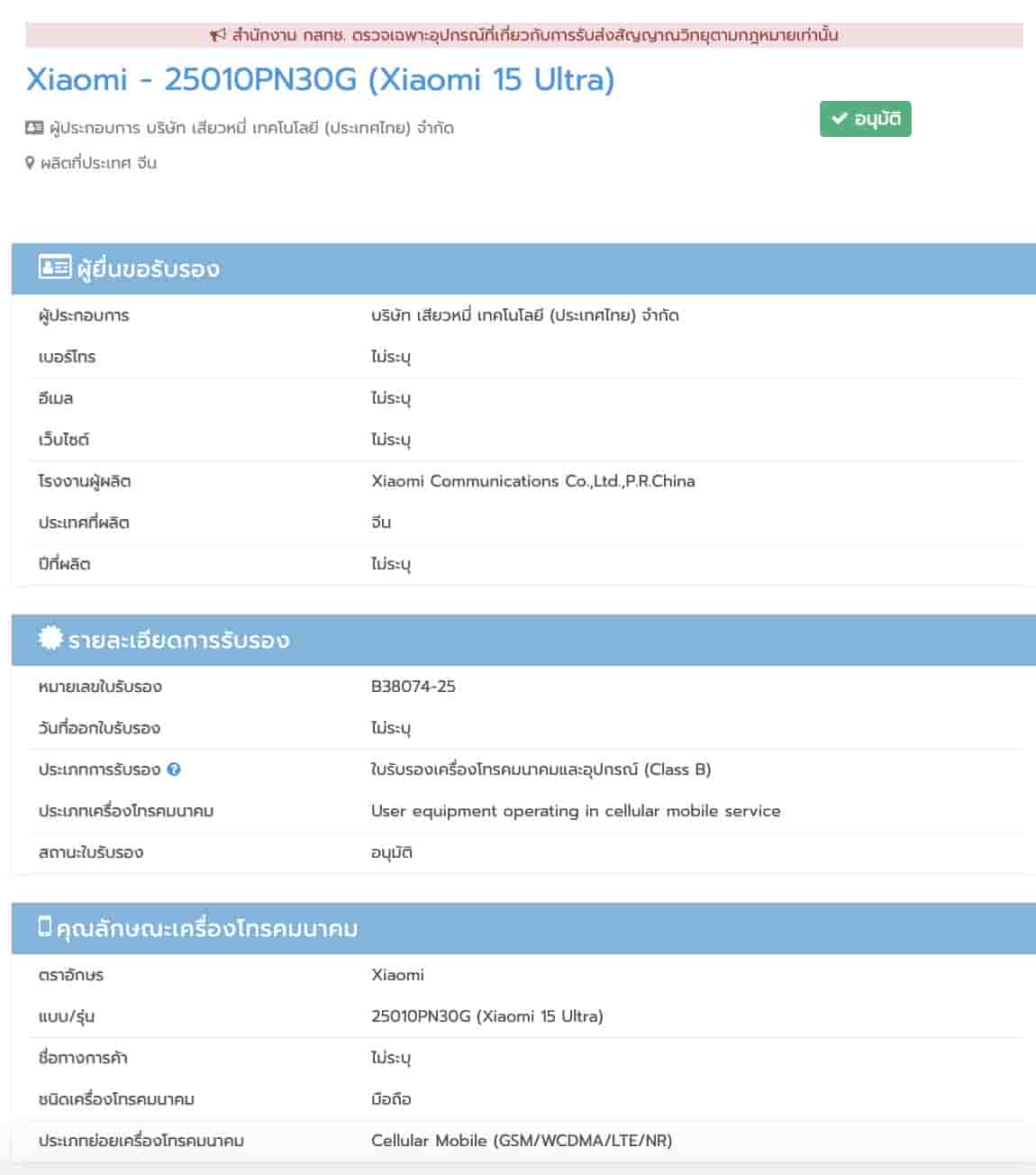Click the megaphone icon in the notice banner

(217, 35)
